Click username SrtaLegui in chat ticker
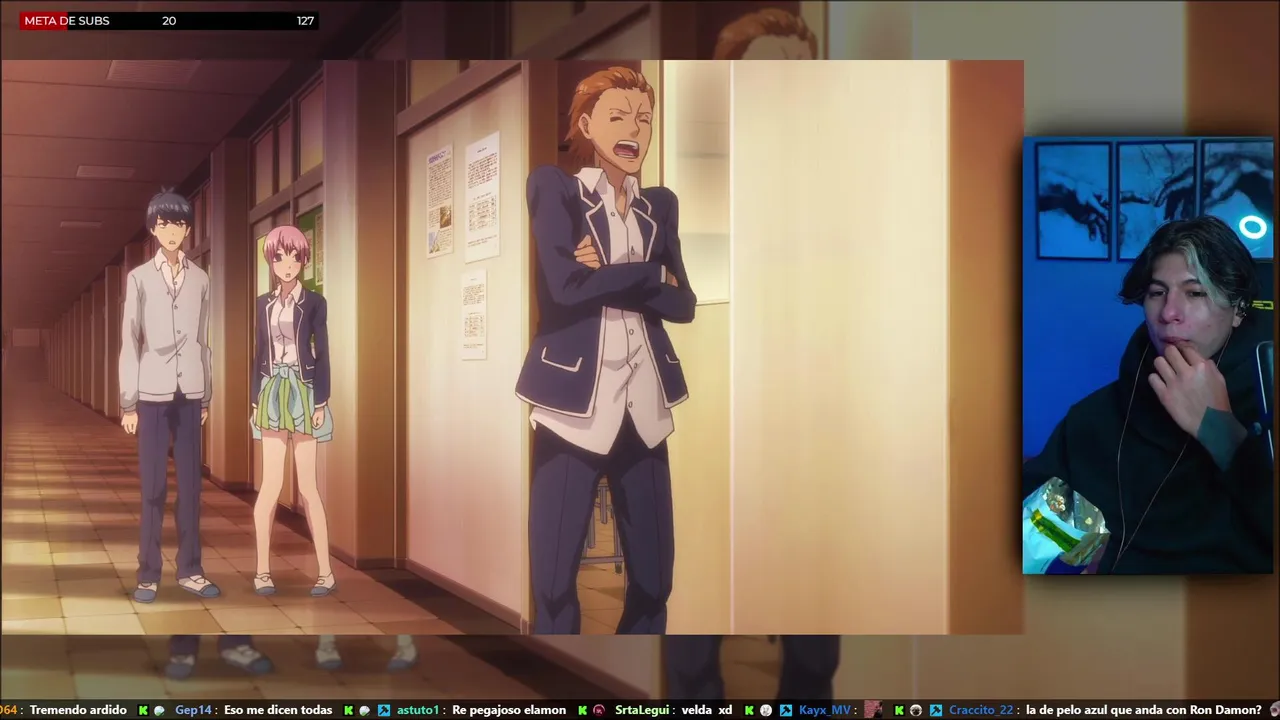Viewport: 1280px width, 720px height. coord(641,710)
